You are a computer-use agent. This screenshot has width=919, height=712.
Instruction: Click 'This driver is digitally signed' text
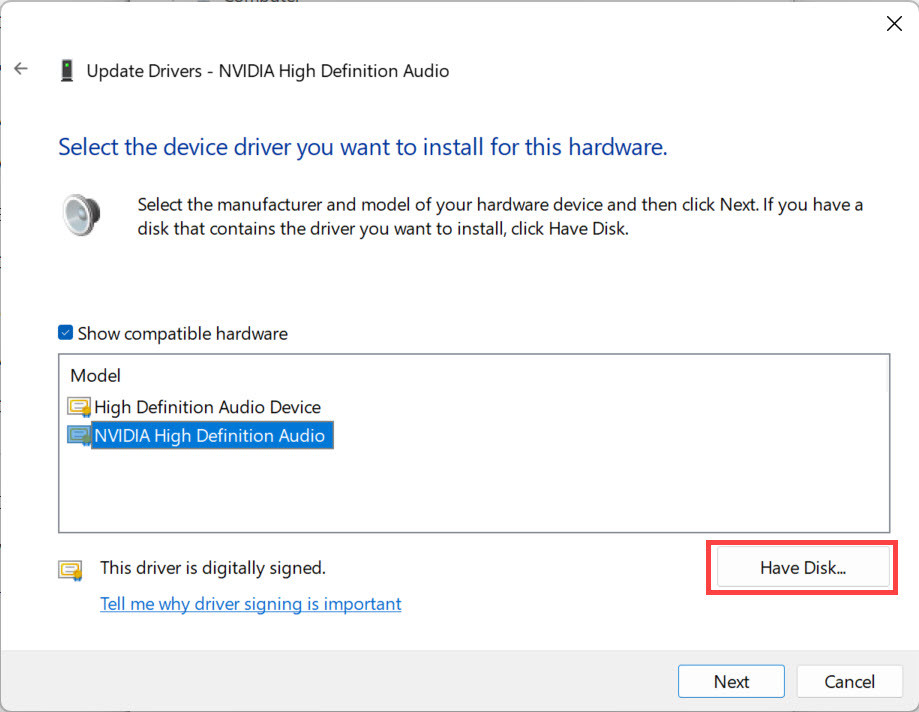point(213,568)
